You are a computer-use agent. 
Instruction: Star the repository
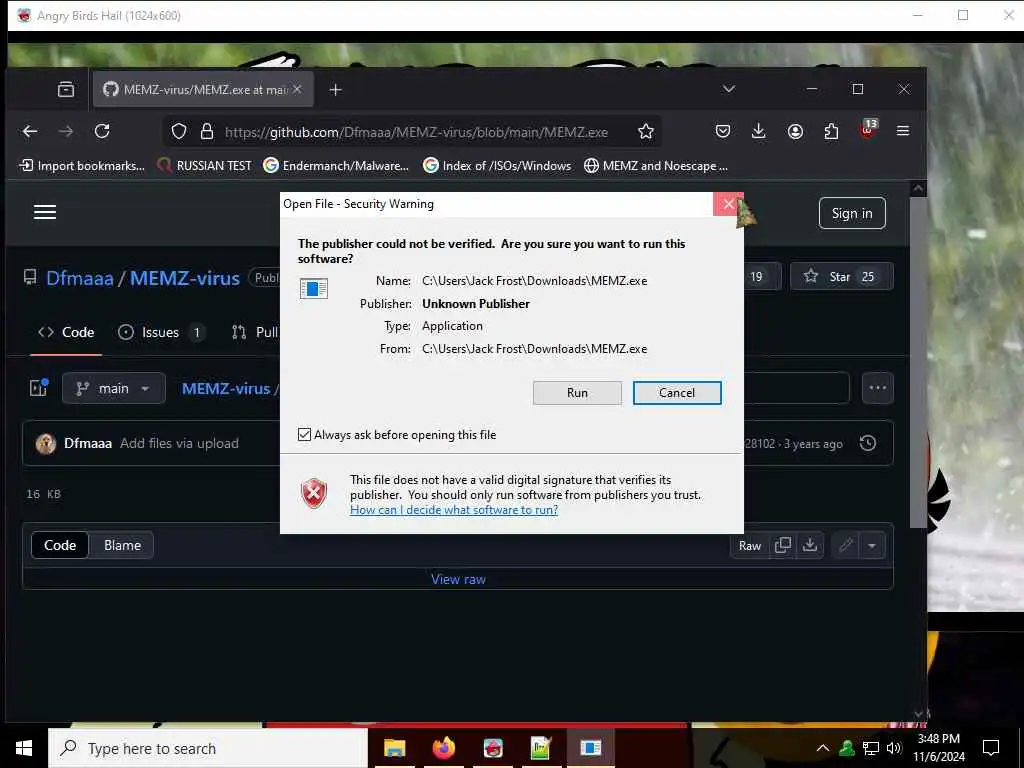[x=842, y=276]
